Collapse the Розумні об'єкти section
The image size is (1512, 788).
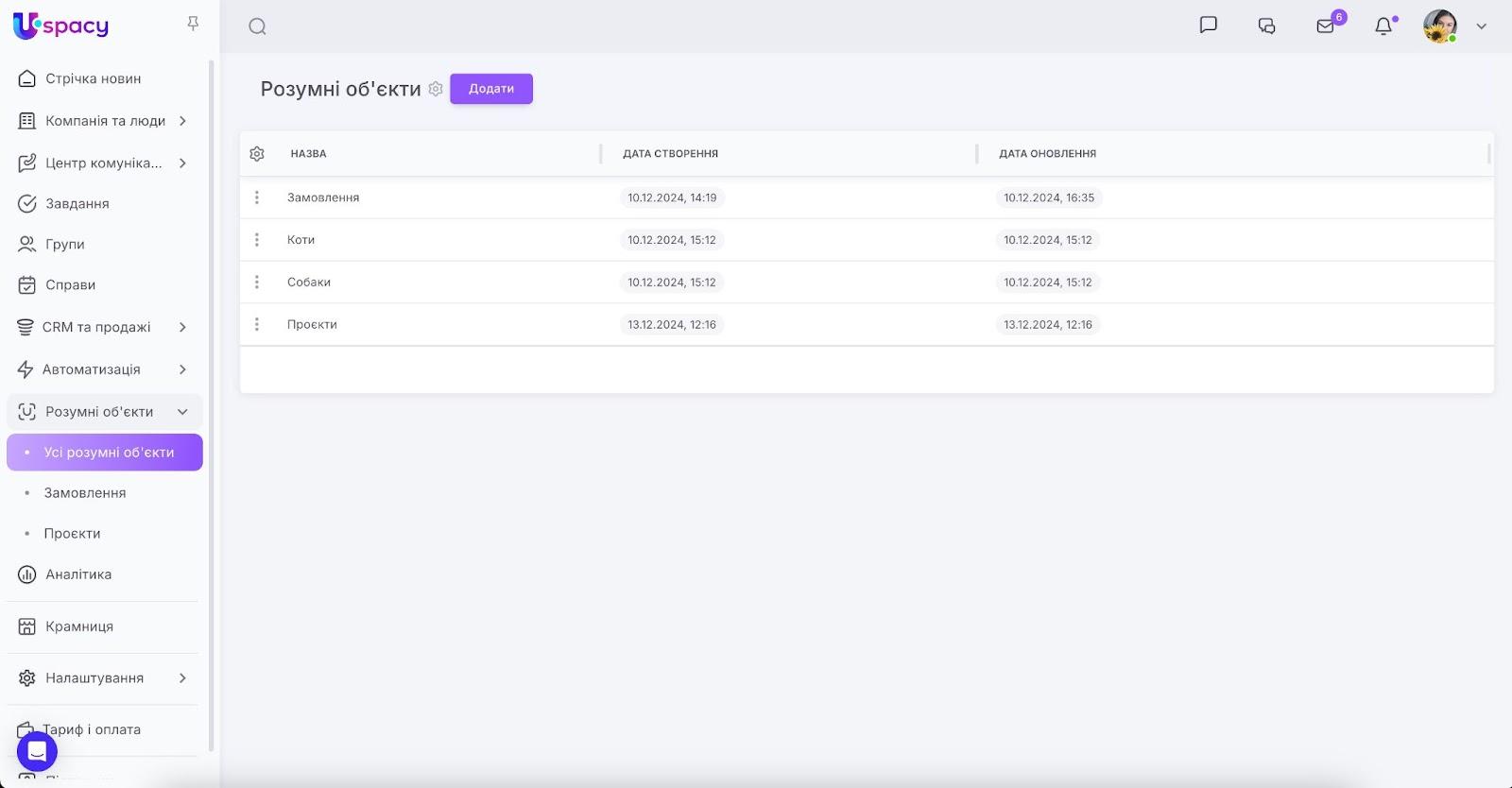coord(182,412)
